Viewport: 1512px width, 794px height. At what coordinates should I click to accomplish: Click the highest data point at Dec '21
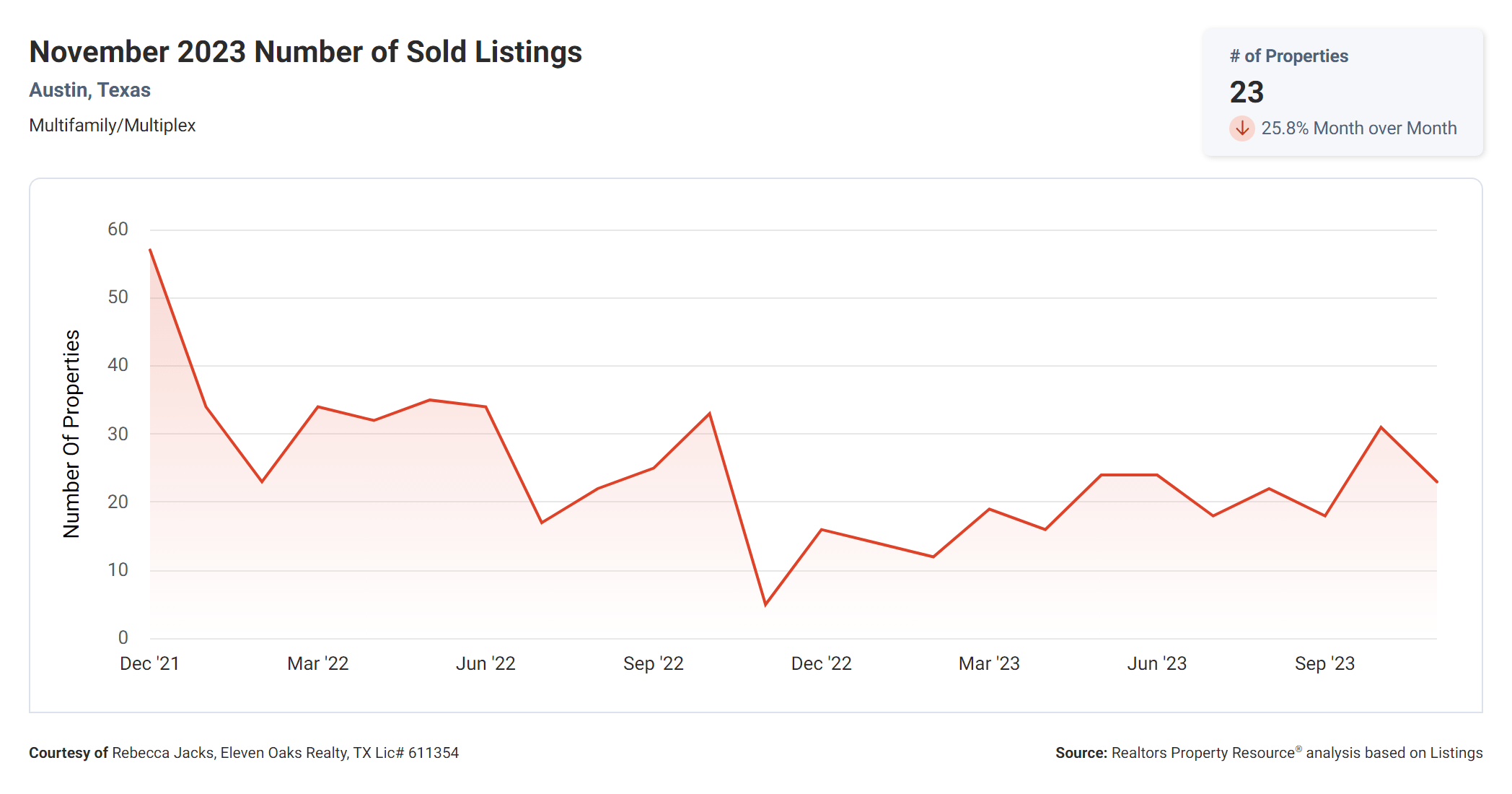coord(150,250)
